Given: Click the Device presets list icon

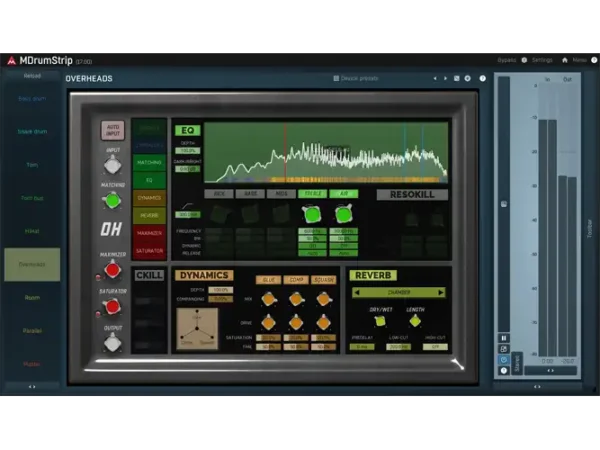Looking at the screenshot, I should tap(336, 78).
